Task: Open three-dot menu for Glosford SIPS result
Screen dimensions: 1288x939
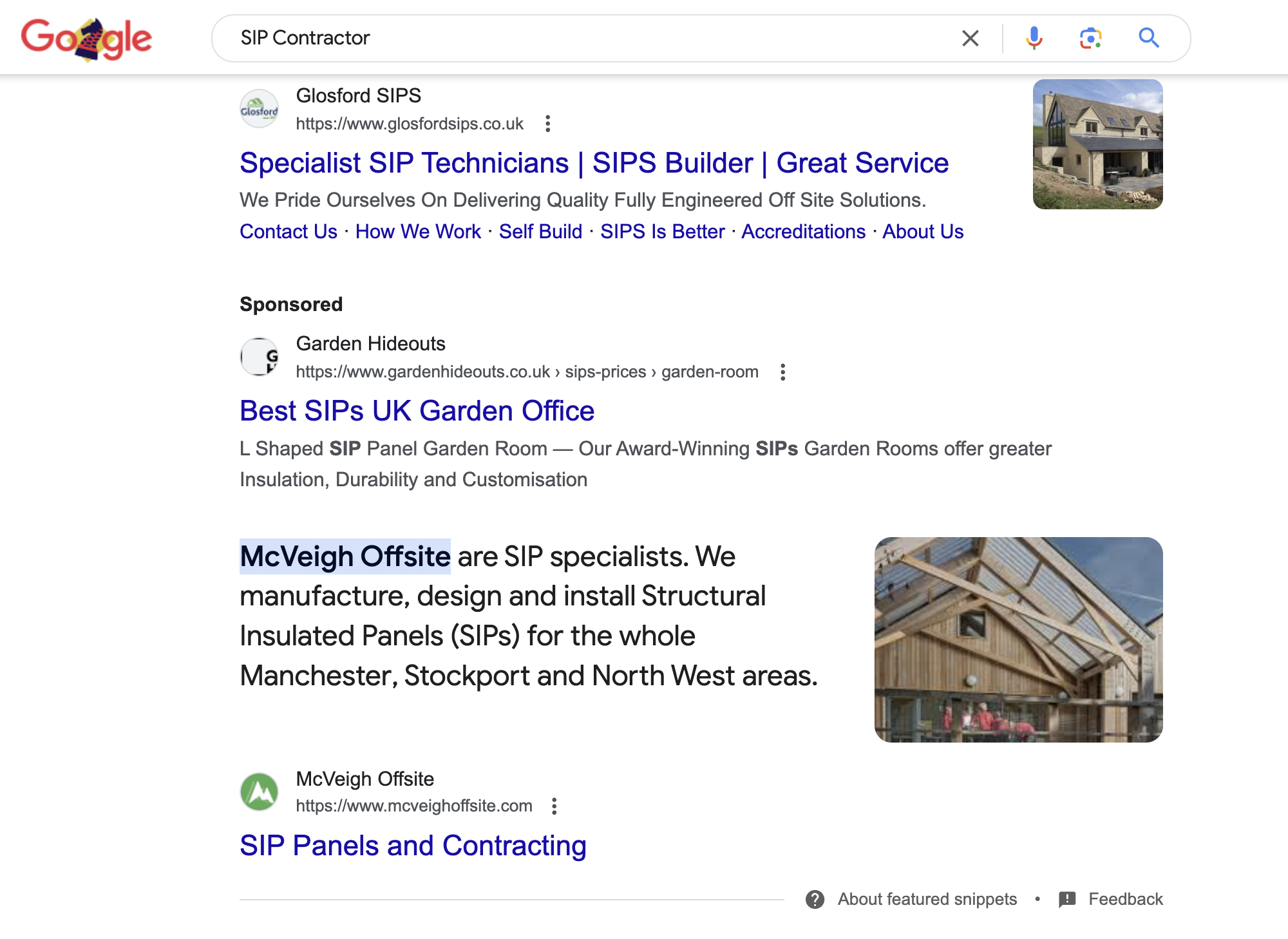Action: [547, 124]
